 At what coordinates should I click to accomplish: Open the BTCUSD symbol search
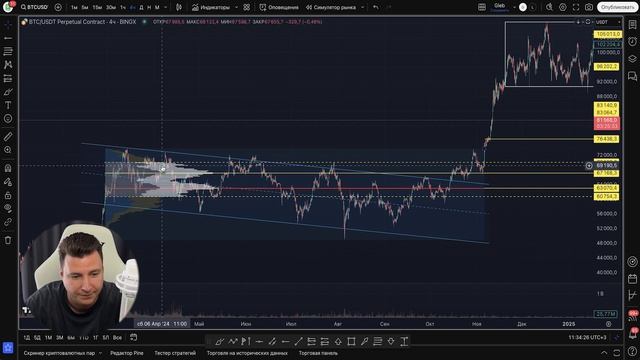[x=34, y=7]
